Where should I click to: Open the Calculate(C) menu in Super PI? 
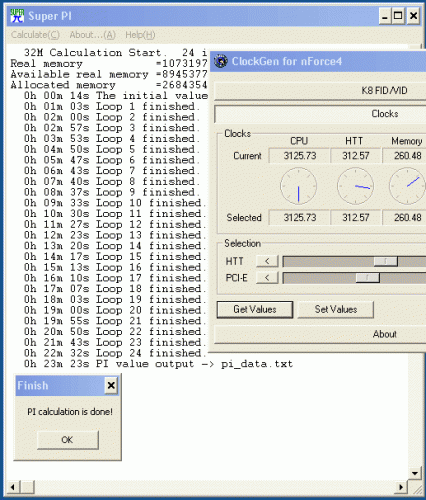tap(35, 35)
